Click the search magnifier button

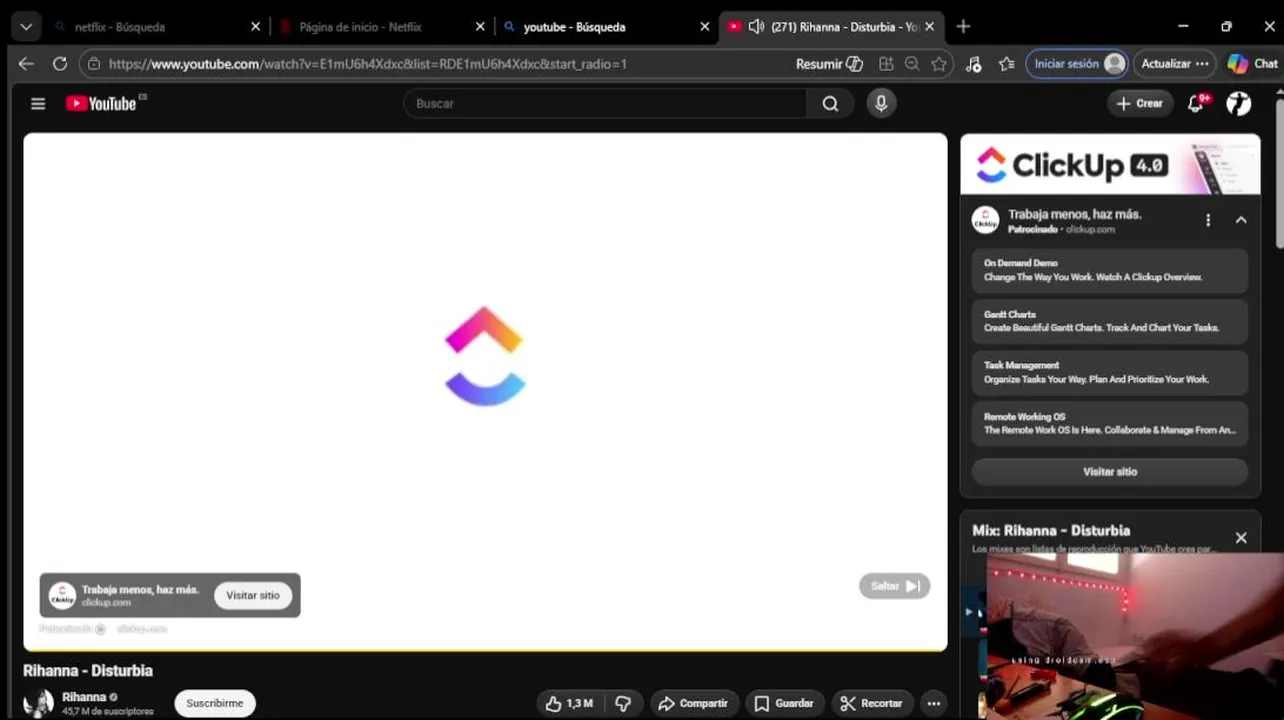(x=830, y=103)
